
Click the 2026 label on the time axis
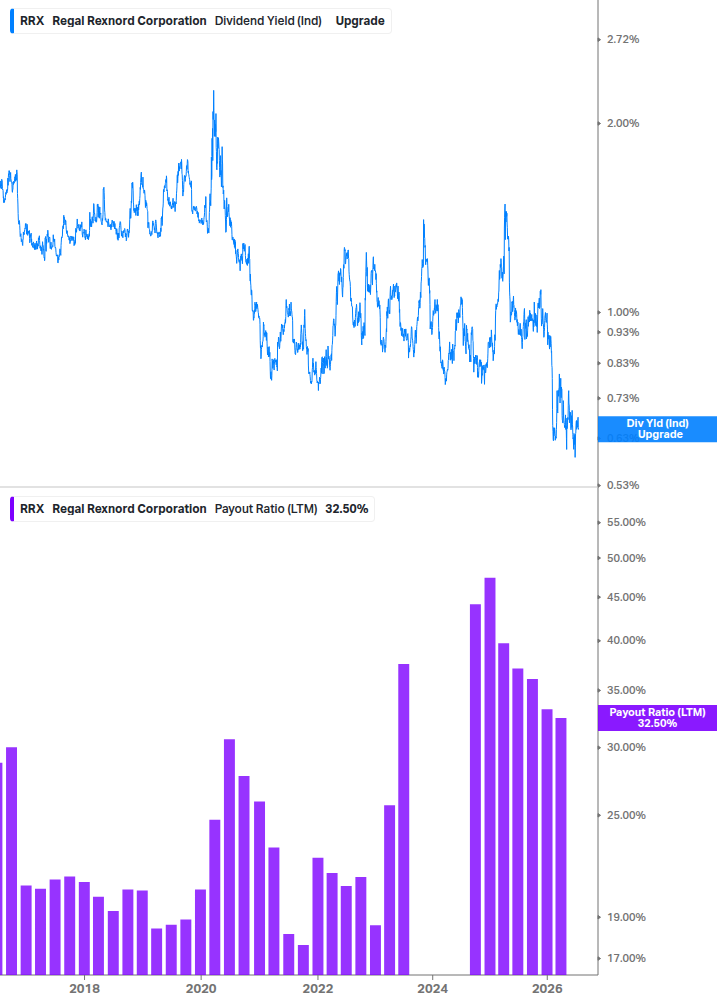548,988
